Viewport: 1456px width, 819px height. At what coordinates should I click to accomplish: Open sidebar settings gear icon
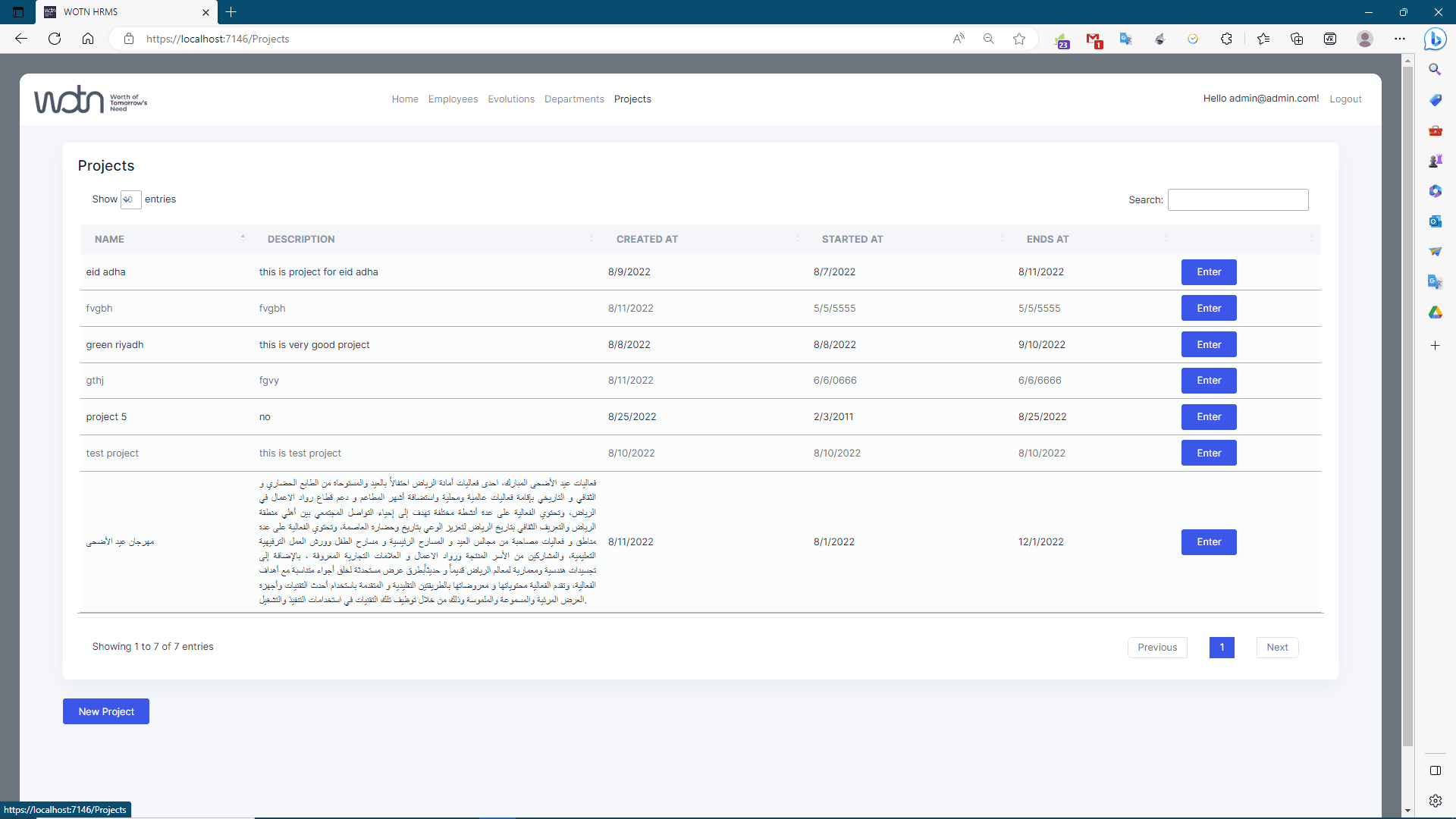[1435, 801]
